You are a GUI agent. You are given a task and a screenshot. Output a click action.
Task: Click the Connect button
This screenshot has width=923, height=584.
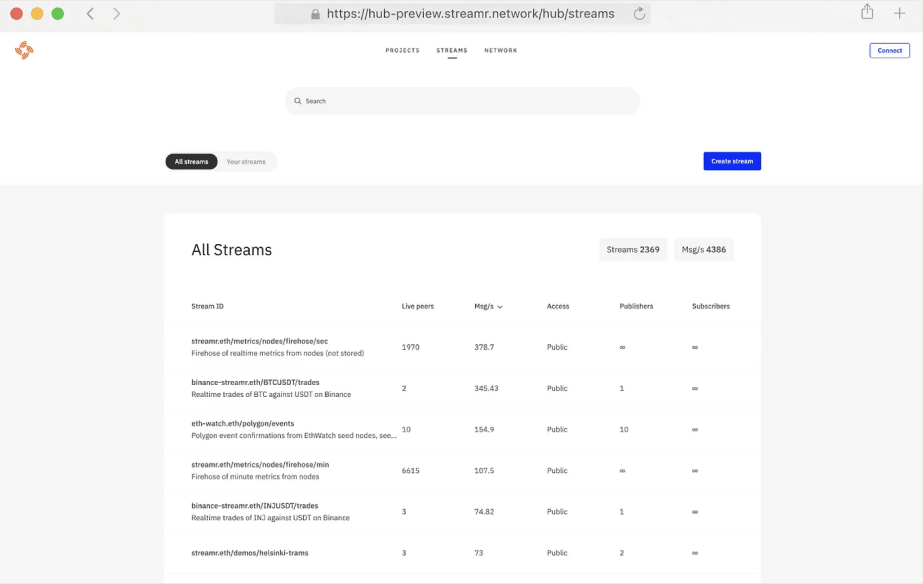coord(889,50)
